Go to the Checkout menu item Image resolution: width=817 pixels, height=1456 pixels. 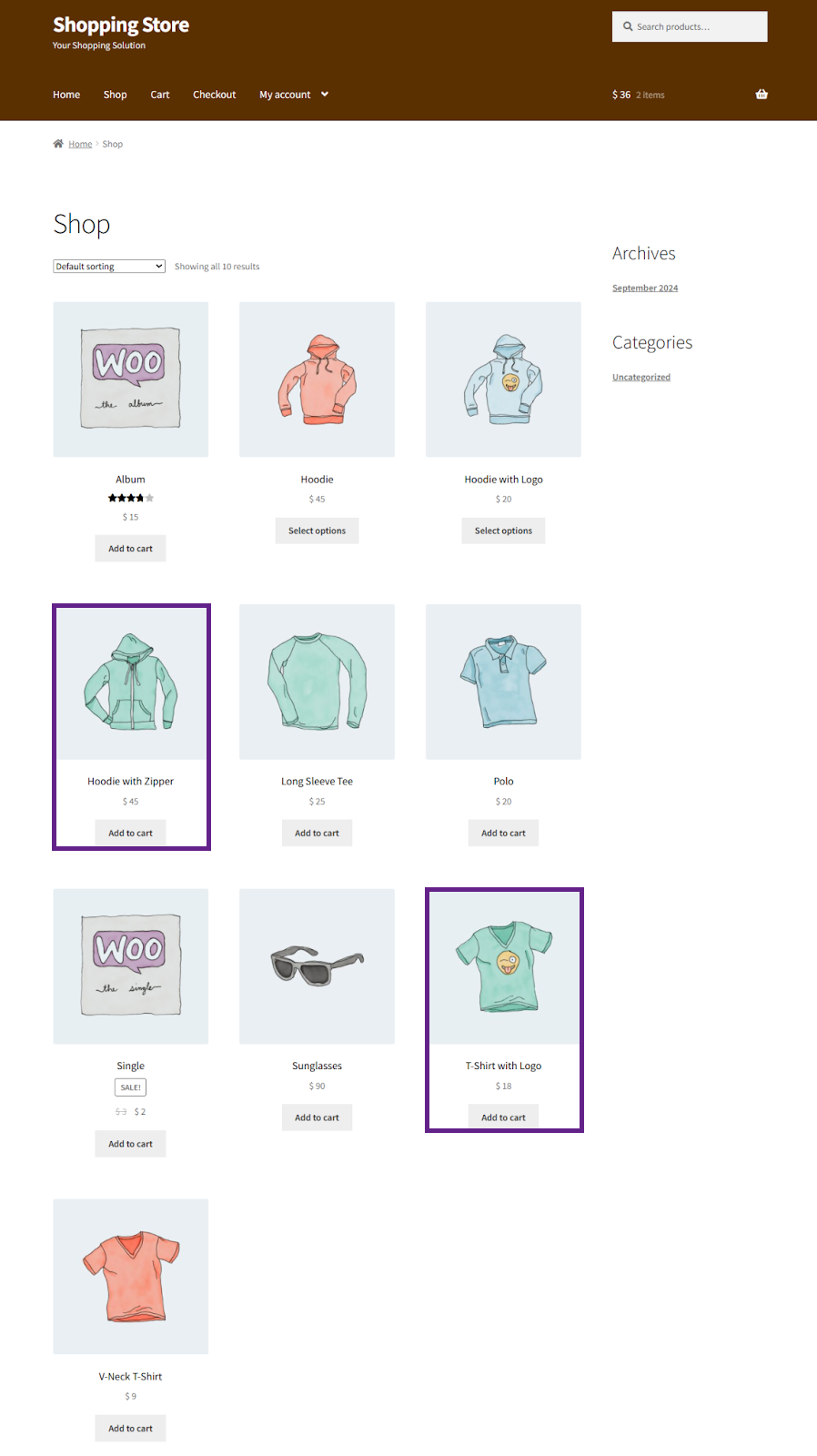[215, 95]
